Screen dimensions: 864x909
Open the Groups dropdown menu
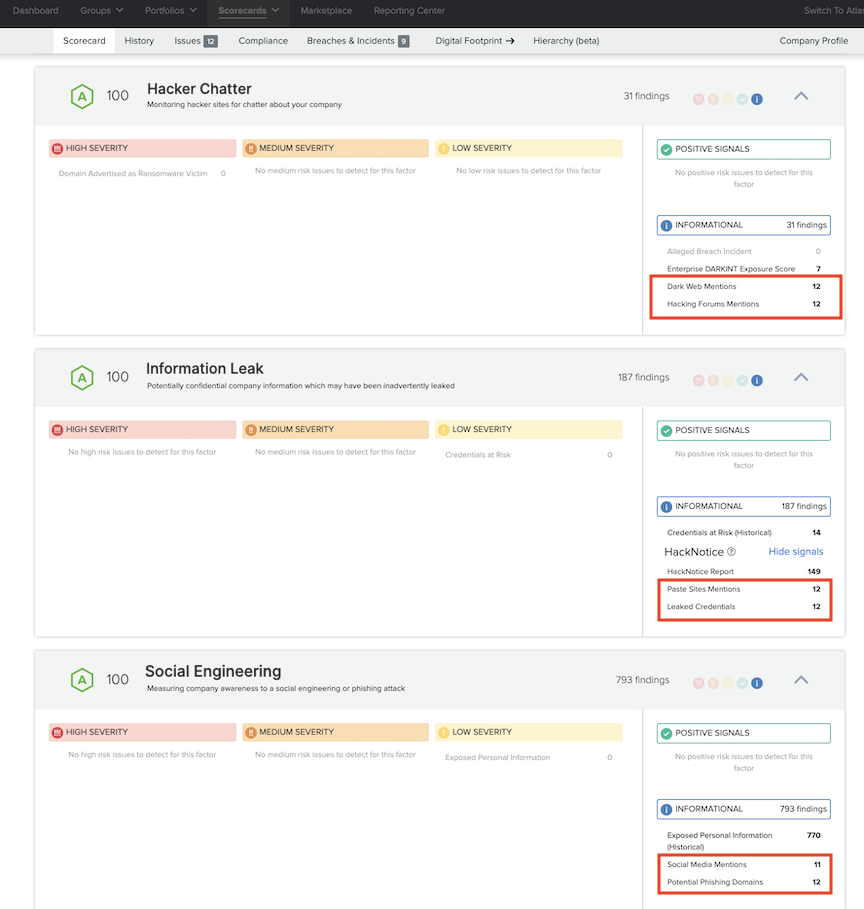(102, 11)
